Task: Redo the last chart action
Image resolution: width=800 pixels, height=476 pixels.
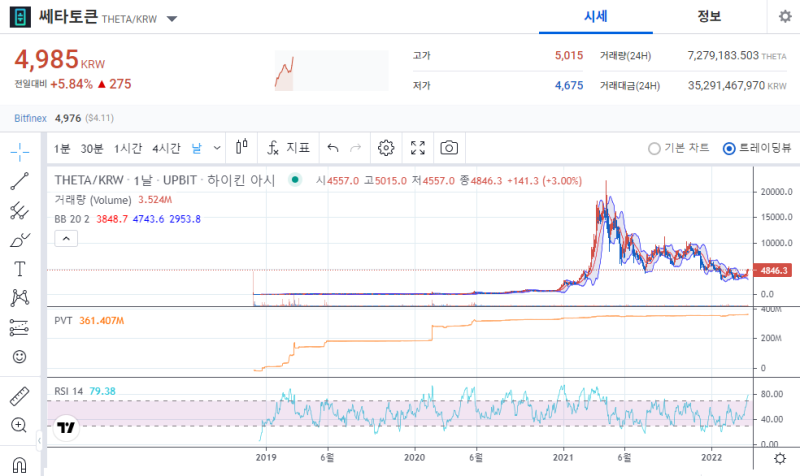Action: pyautogui.click(x=356, y=148)
